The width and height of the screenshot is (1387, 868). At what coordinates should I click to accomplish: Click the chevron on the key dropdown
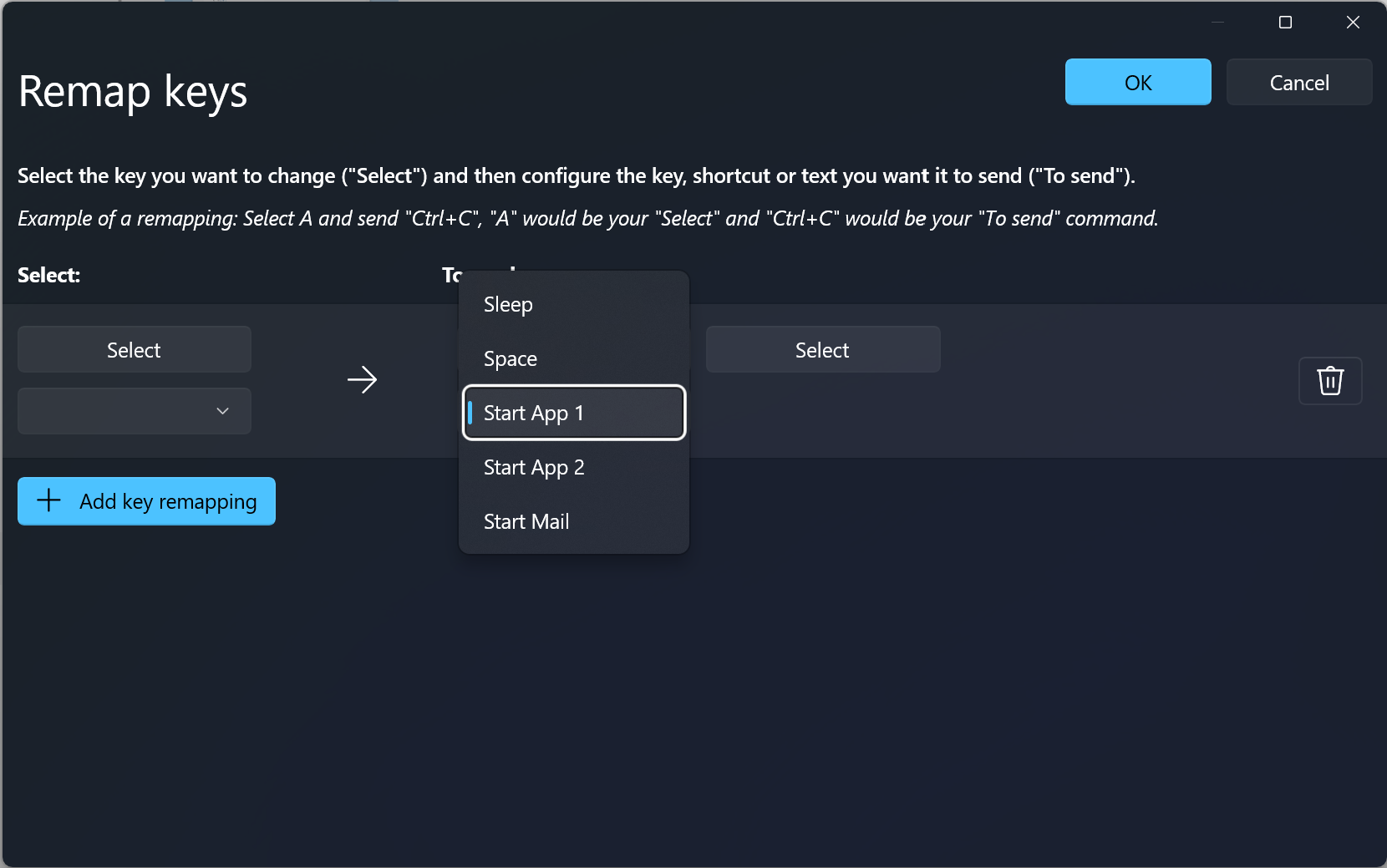click(222, 411)
